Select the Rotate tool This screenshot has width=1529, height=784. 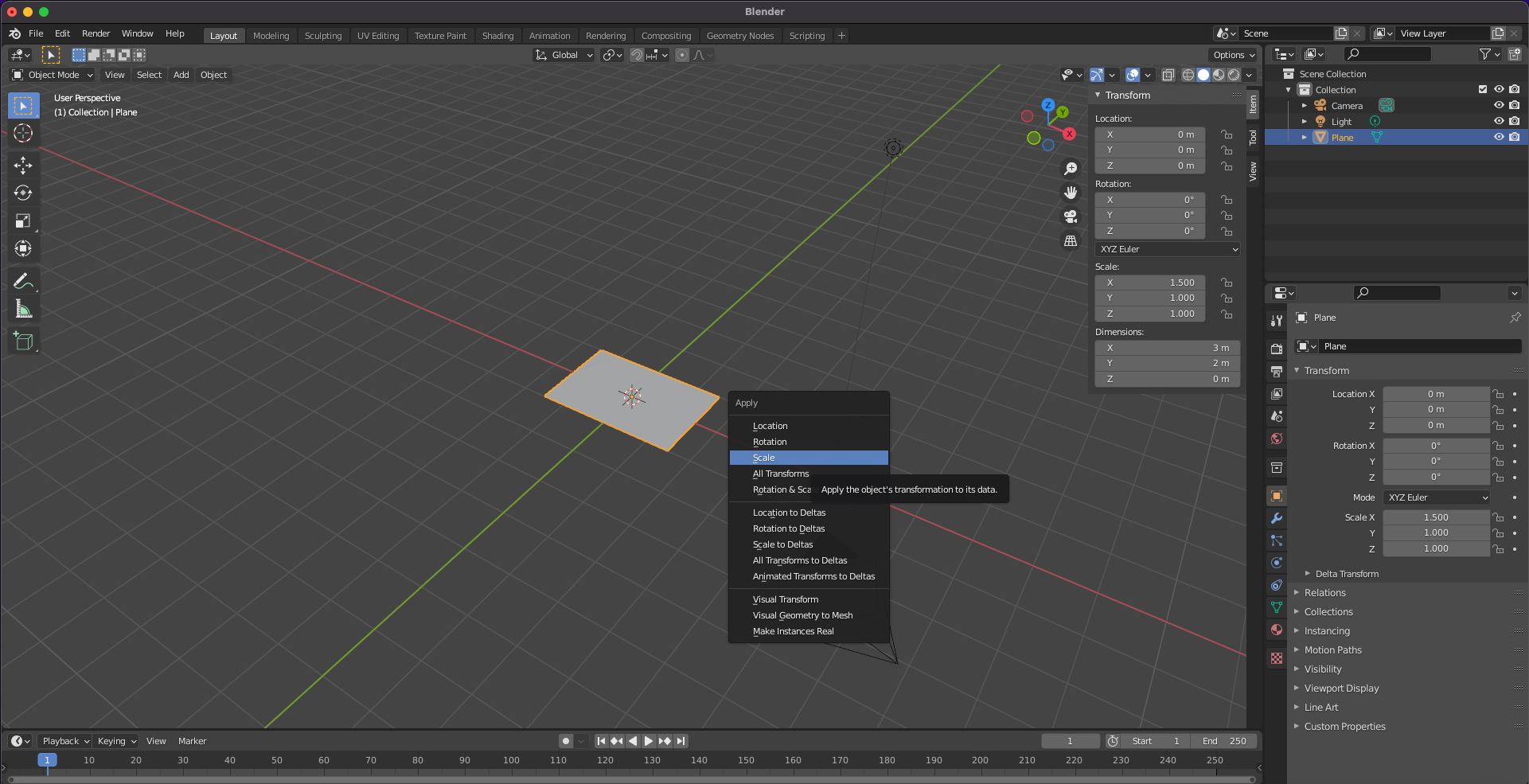tap(23, 193)
